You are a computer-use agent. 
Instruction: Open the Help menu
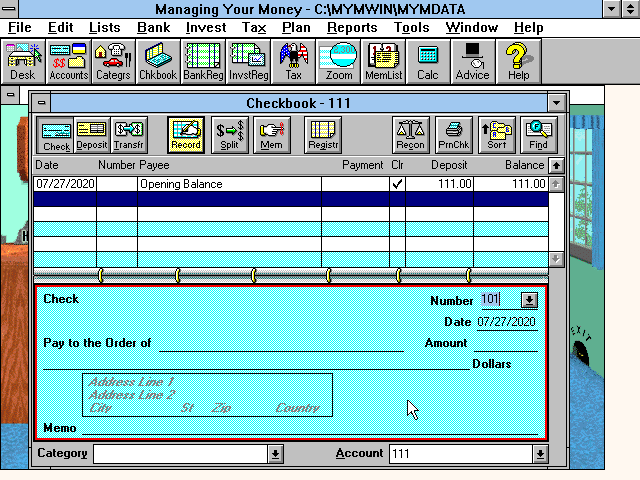529,27
